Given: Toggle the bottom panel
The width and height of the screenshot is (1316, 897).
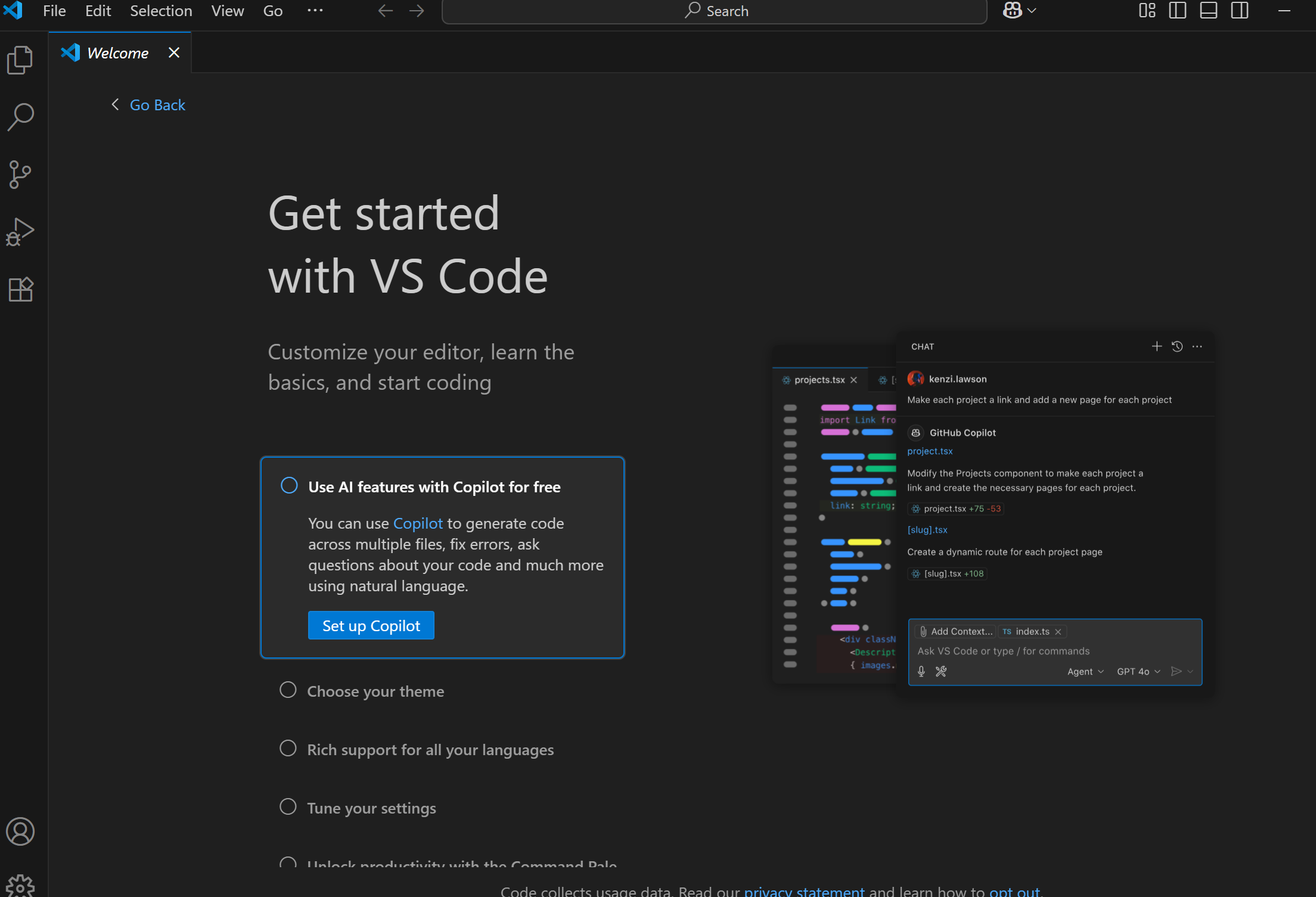Looking at the screenshot, I should tap(1209, 11).
